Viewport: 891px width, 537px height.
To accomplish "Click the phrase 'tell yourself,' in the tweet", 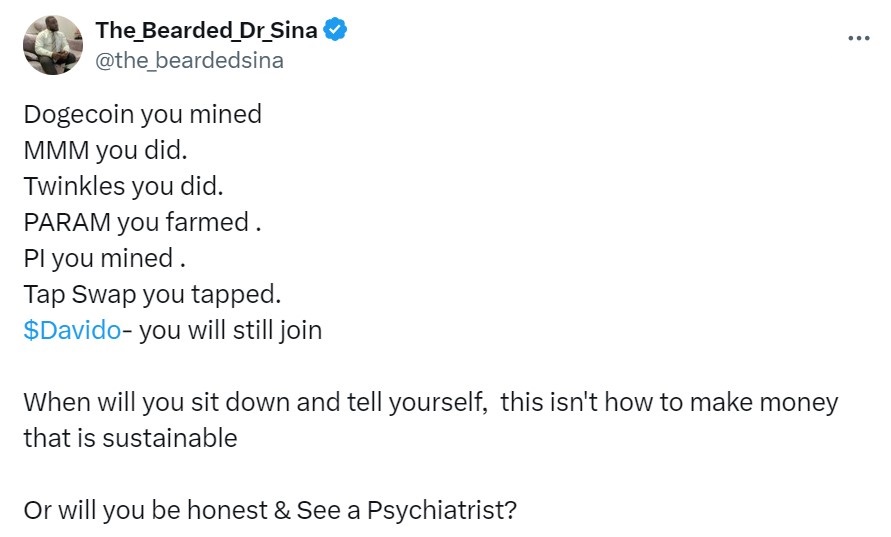I will click(417, 402).
